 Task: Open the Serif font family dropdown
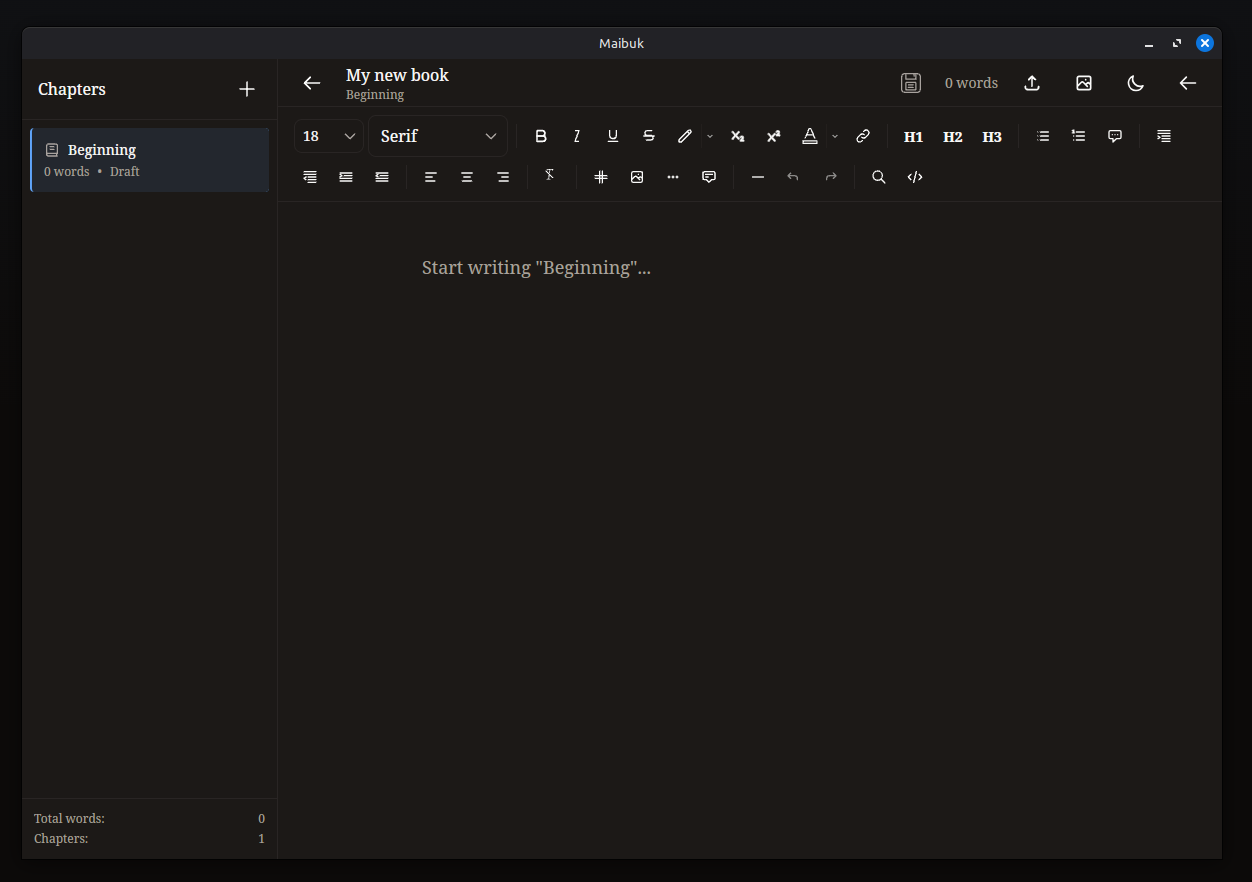(x=437, y=136)
